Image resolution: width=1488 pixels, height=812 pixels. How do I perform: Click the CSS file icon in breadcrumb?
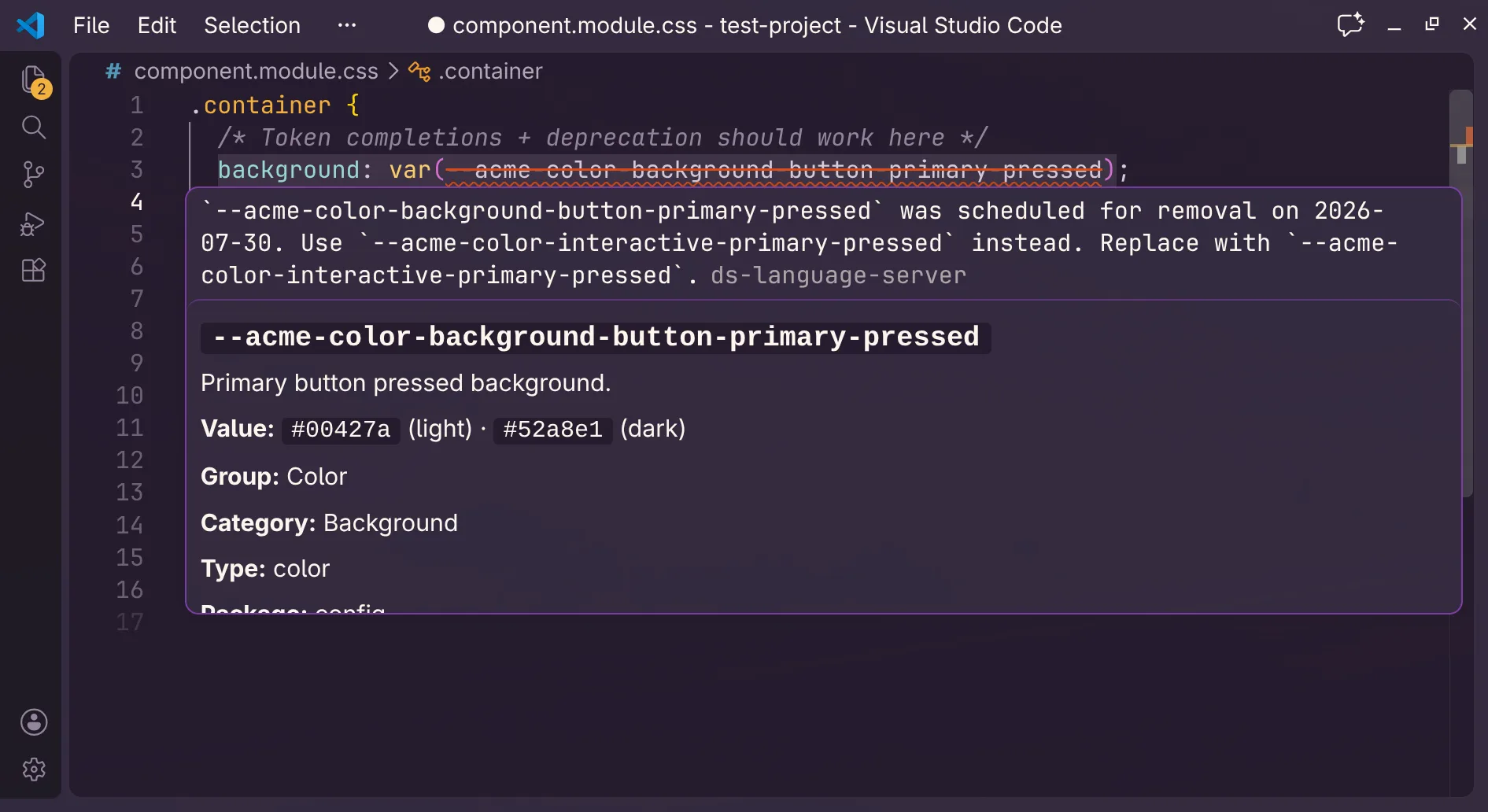(113, 72)
